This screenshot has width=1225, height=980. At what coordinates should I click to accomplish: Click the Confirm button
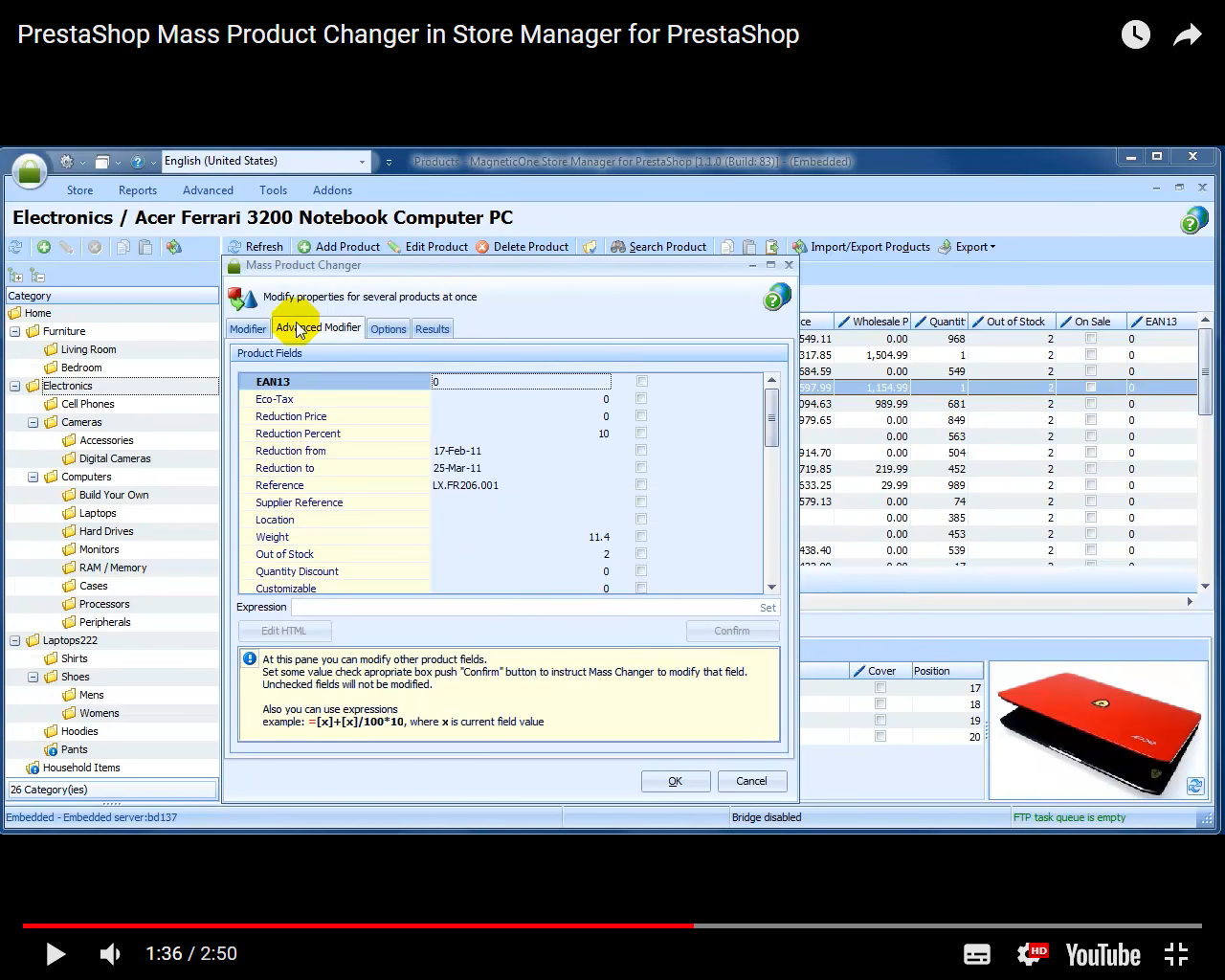[x=732, y=631]
